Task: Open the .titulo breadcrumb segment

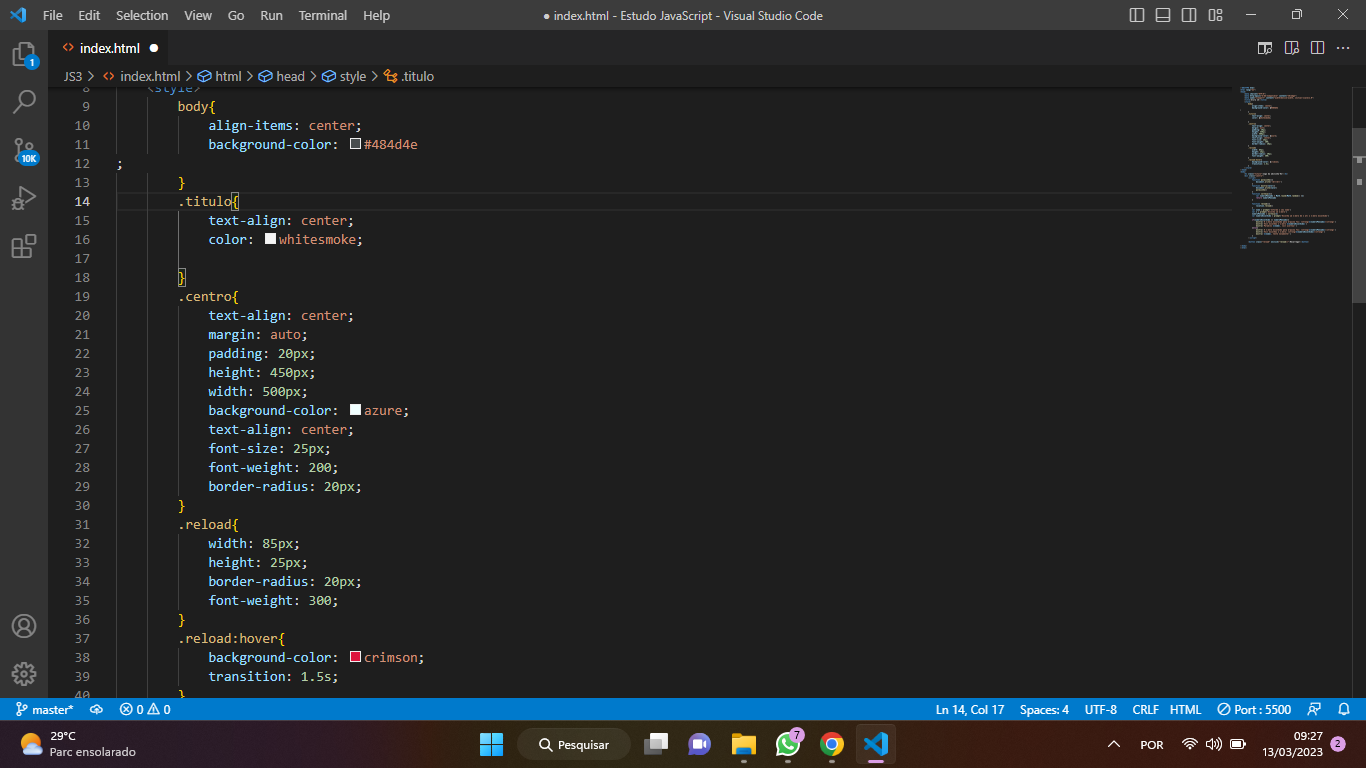Action: pos(409,76)
